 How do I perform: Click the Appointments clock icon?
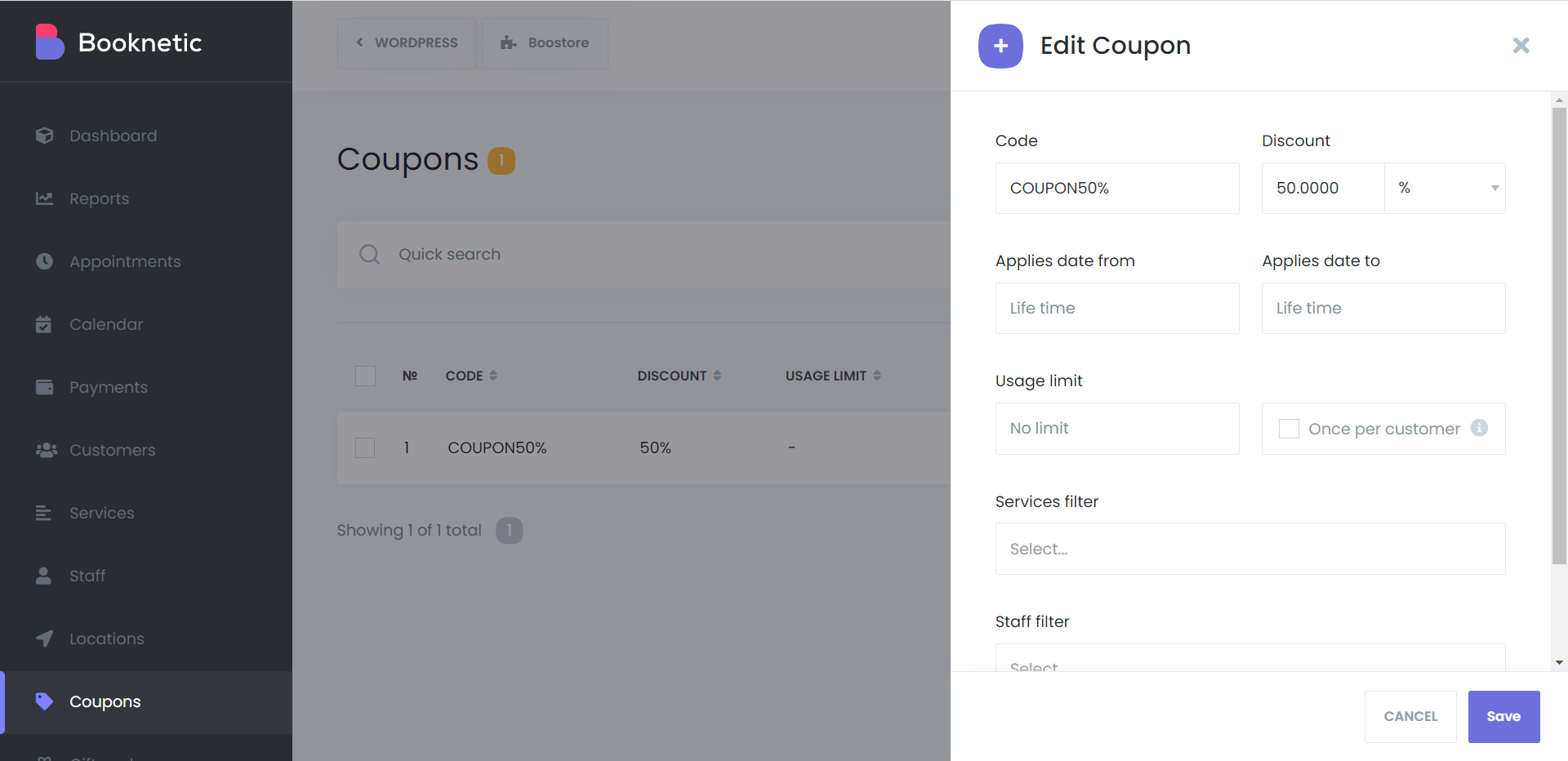[44, 261]
